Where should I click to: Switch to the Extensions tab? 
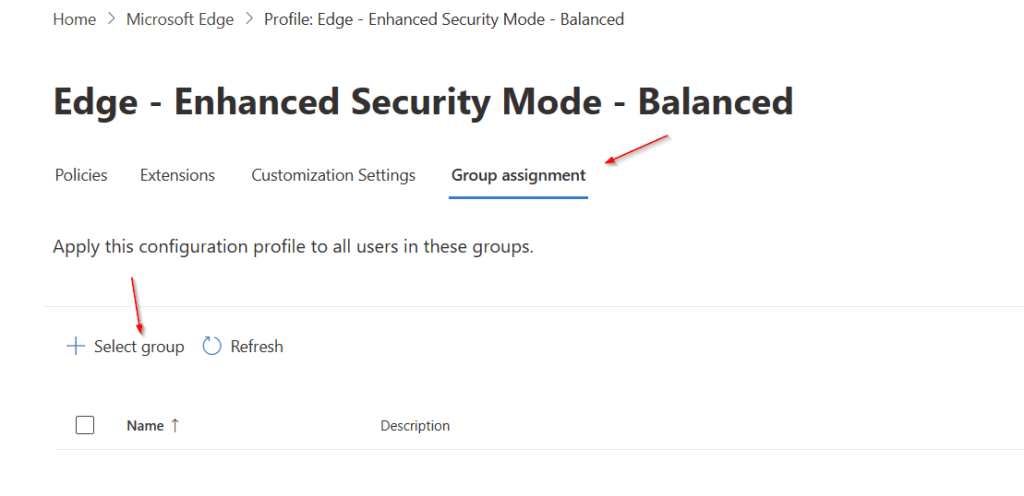177,175
